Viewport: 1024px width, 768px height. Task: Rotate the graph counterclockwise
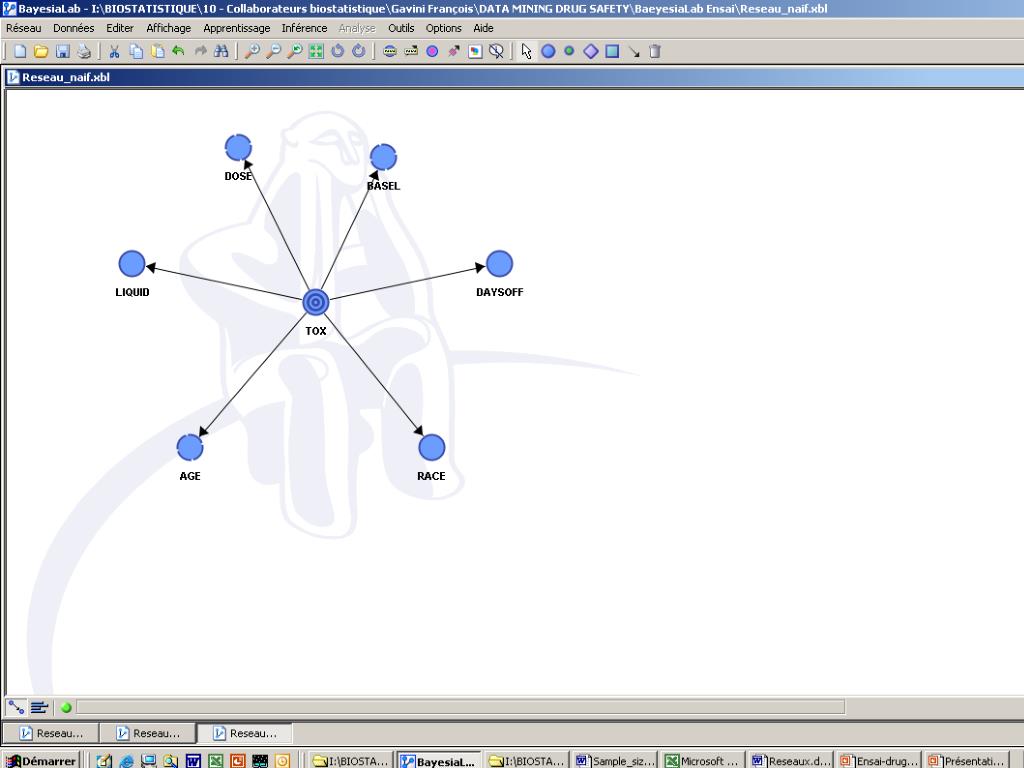point(337,51)
